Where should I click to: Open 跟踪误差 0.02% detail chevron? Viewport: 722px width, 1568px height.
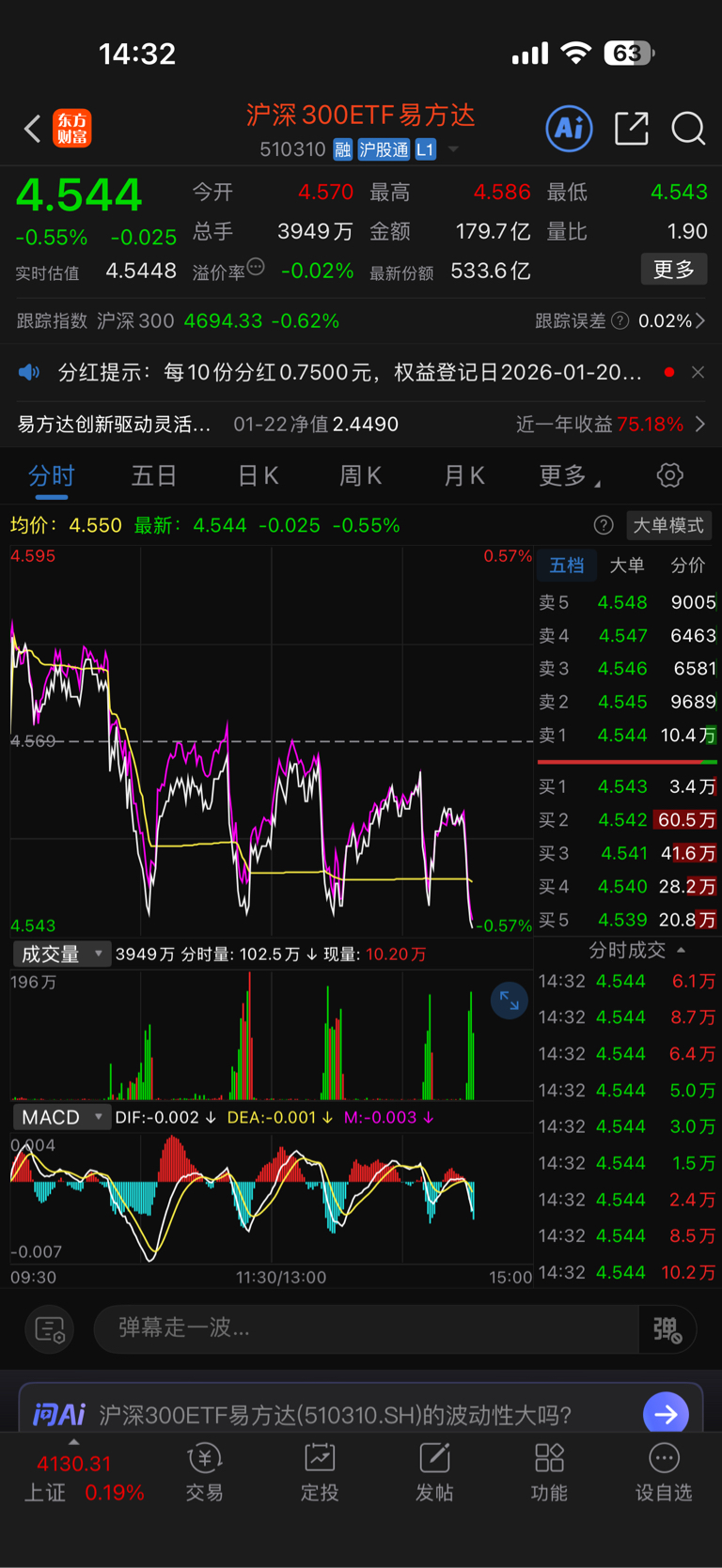click(700, 320)
